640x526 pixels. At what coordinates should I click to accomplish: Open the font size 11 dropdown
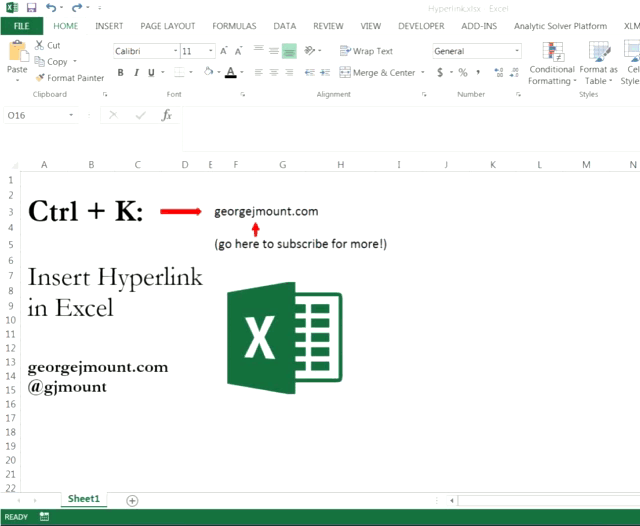pos(211,51)
